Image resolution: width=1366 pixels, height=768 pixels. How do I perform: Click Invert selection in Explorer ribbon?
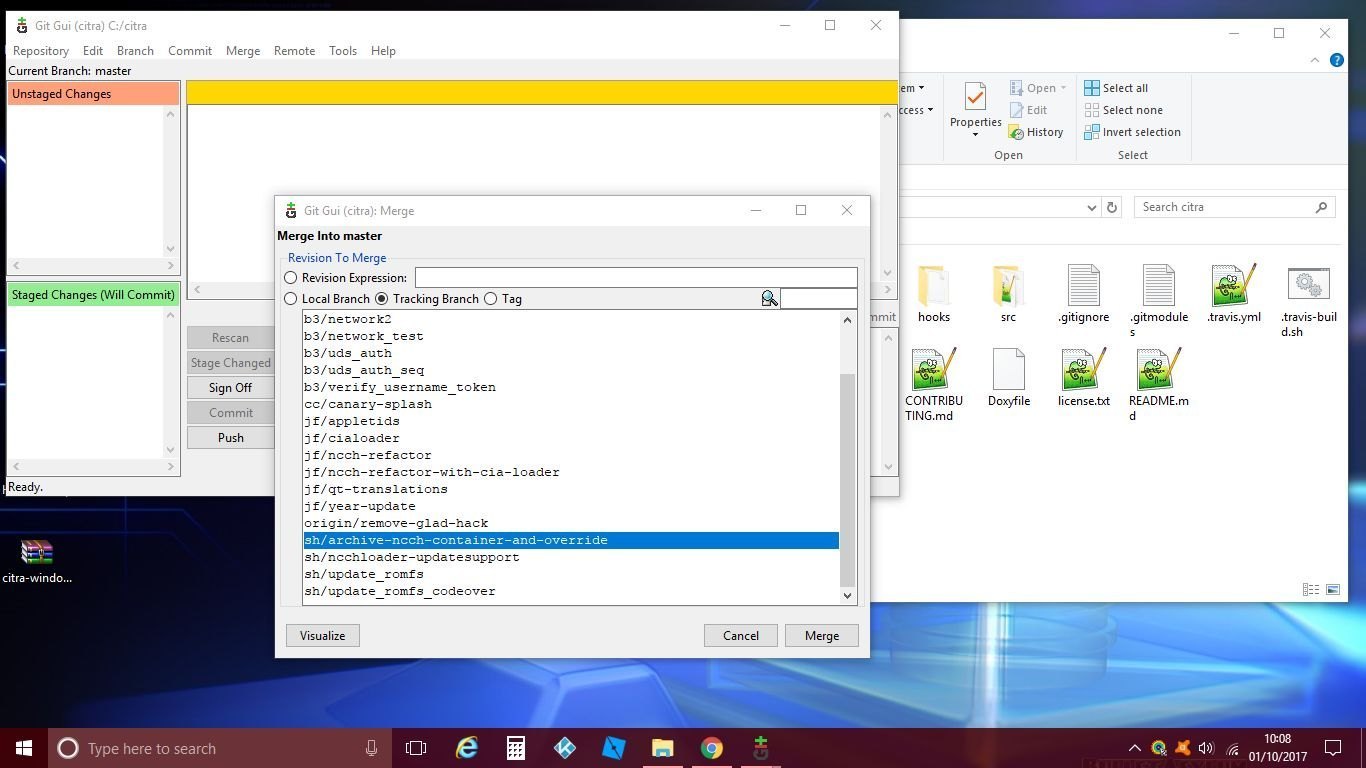coord(1132,132)
